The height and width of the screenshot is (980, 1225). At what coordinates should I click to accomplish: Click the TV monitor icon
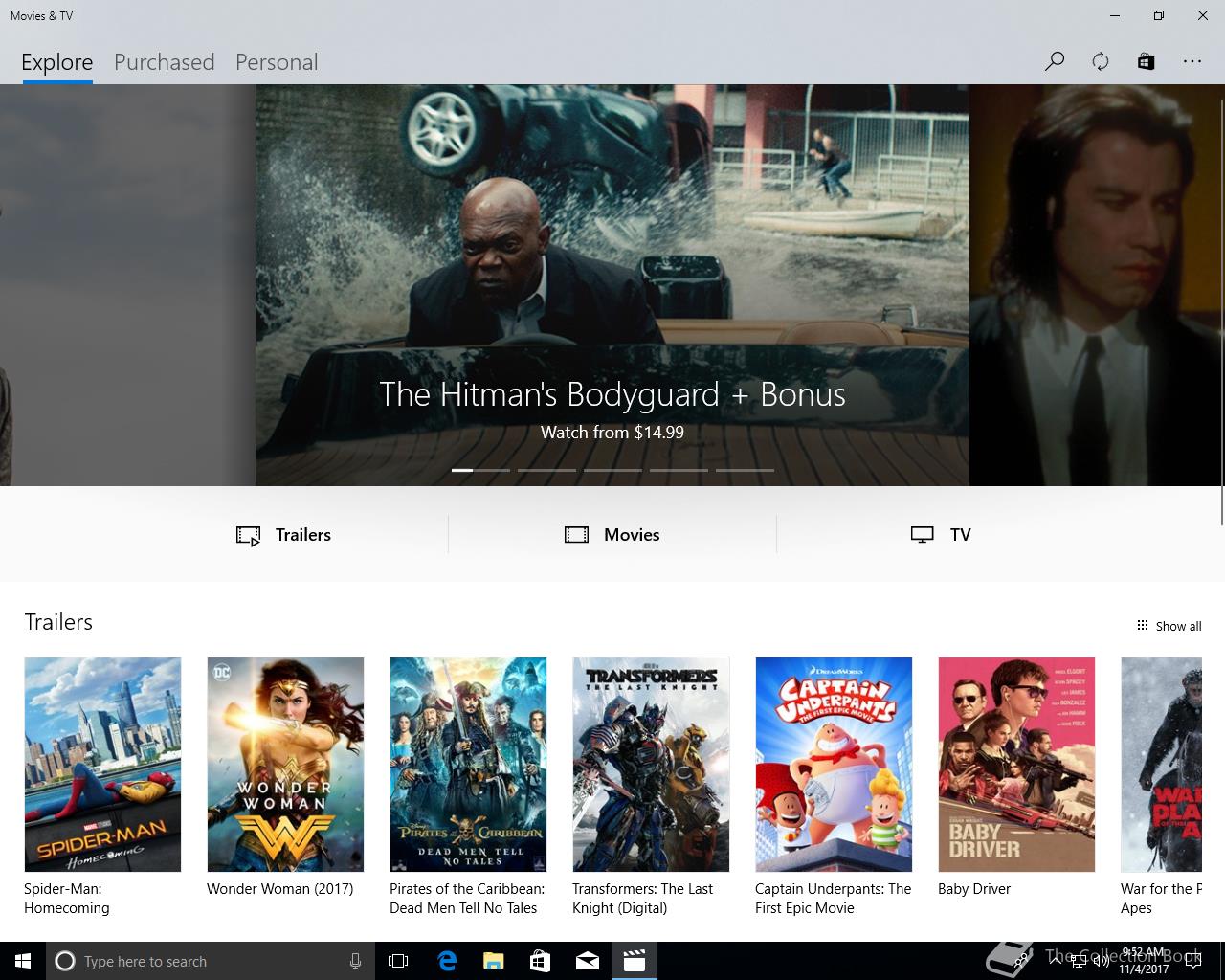point(922,535)
